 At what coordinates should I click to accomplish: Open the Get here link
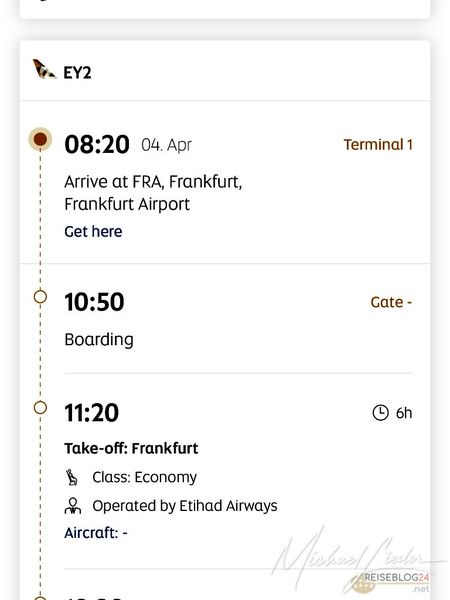click(x=93, y=232)
